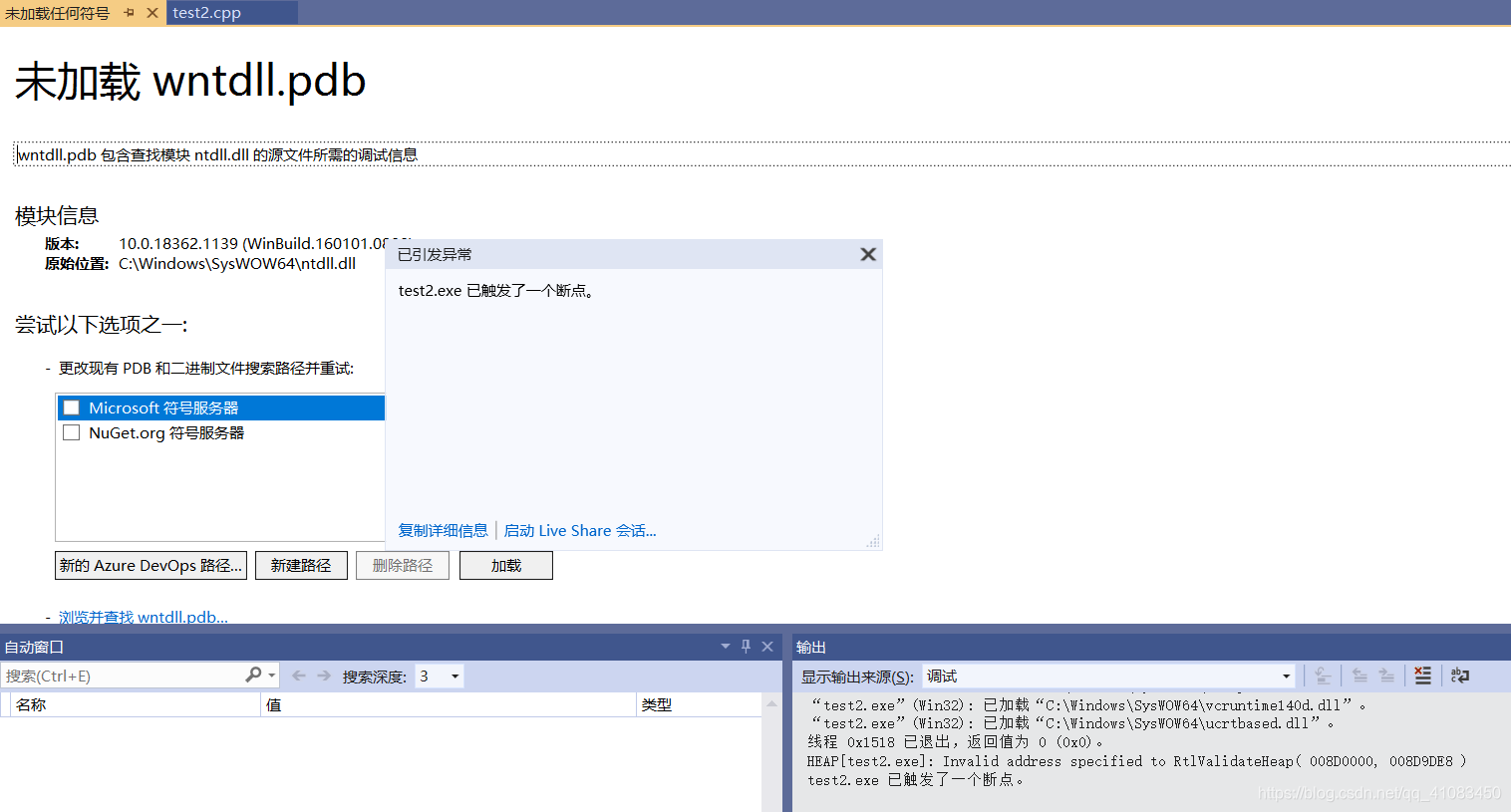Toggle word wrap icon in 输出 toolbar
The image size is (1511, 812).
tap(1460, 676)
